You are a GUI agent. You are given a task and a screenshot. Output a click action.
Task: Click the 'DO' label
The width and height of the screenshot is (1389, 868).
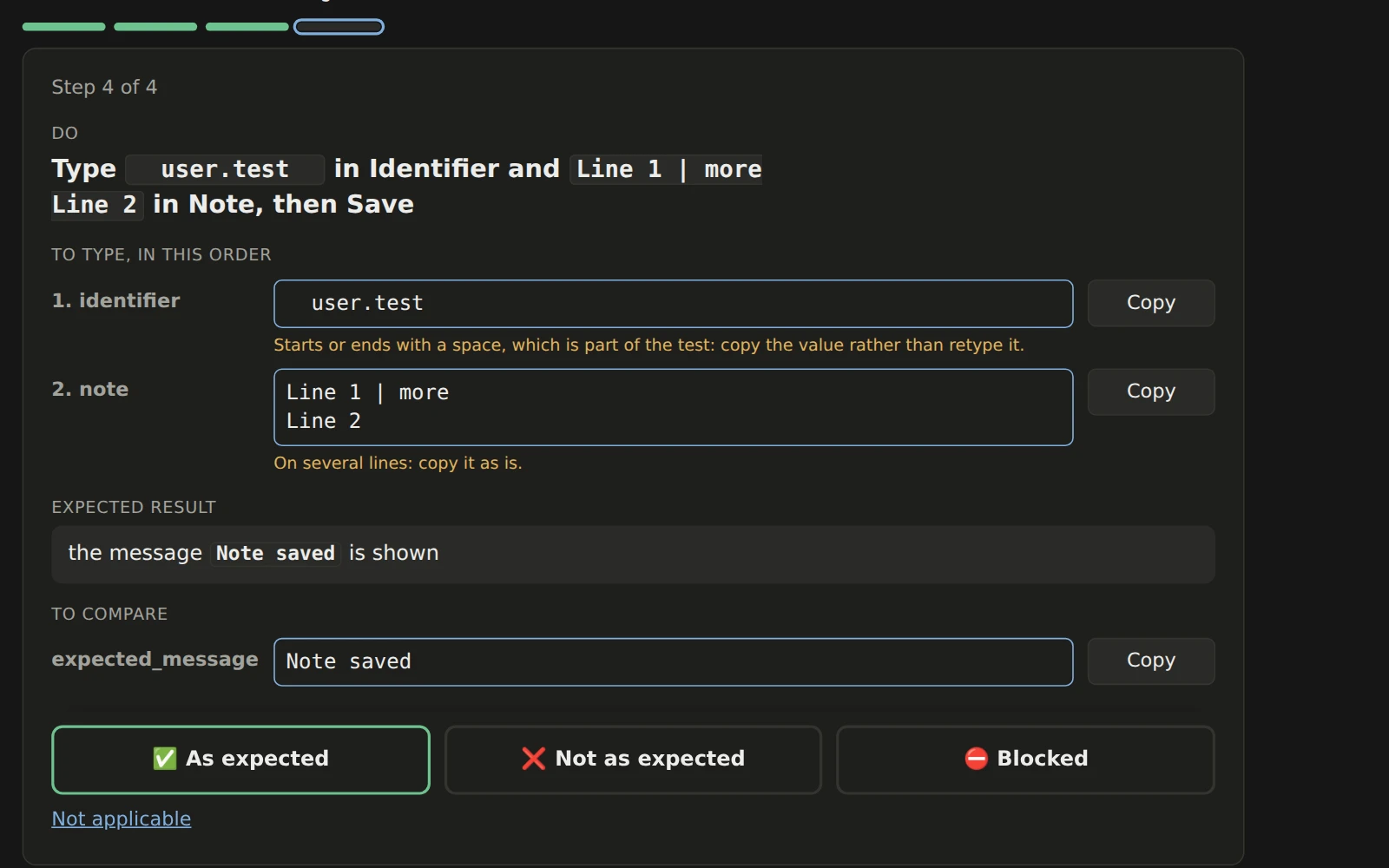(x=65, y=133)
